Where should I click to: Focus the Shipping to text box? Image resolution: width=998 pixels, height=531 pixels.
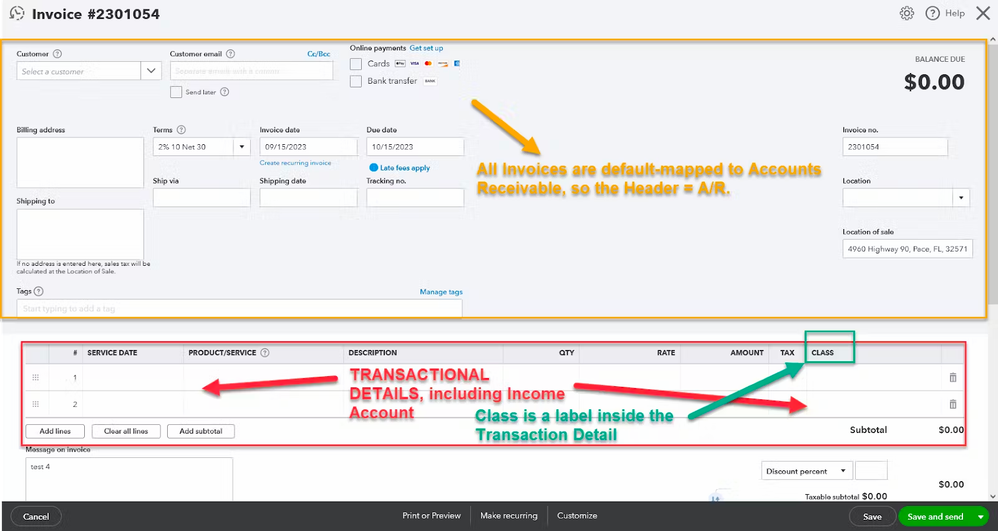tap(80, 234)
